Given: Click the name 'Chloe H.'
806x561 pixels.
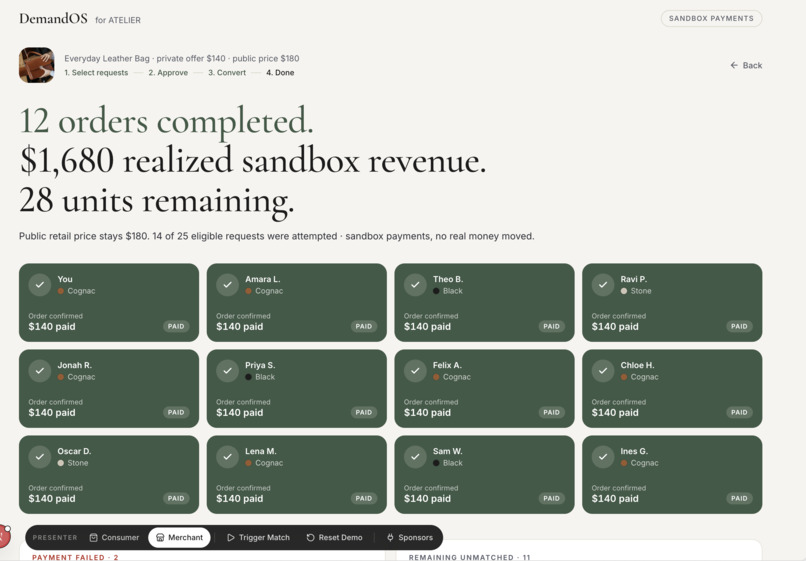Looking at the screenshot, I should 637,365.
